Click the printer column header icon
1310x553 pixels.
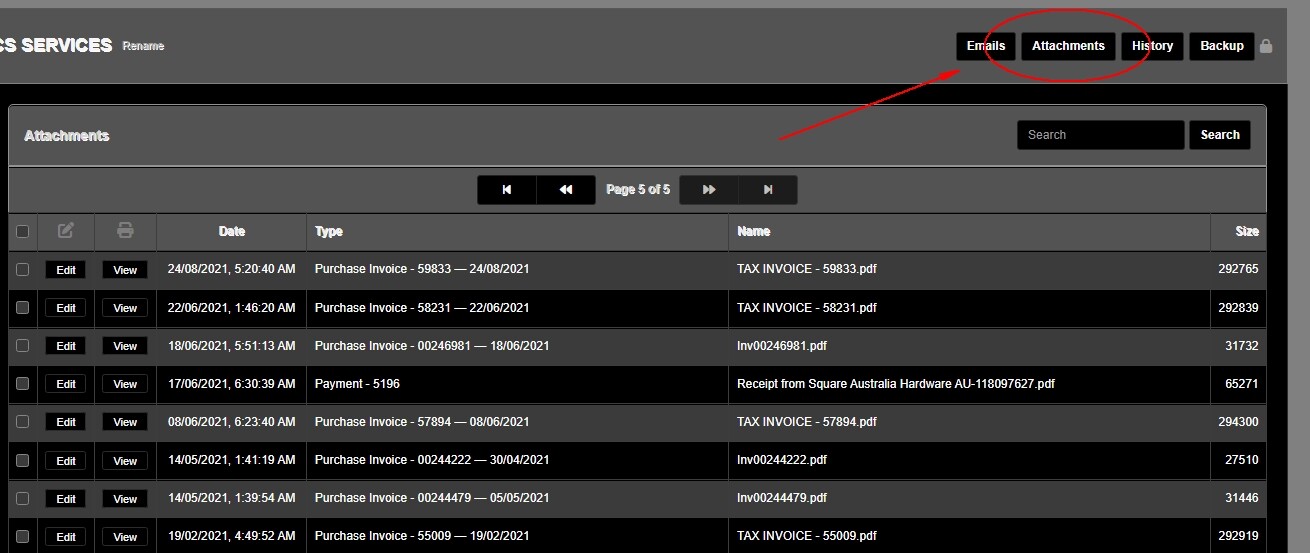(x=125, y=231)
